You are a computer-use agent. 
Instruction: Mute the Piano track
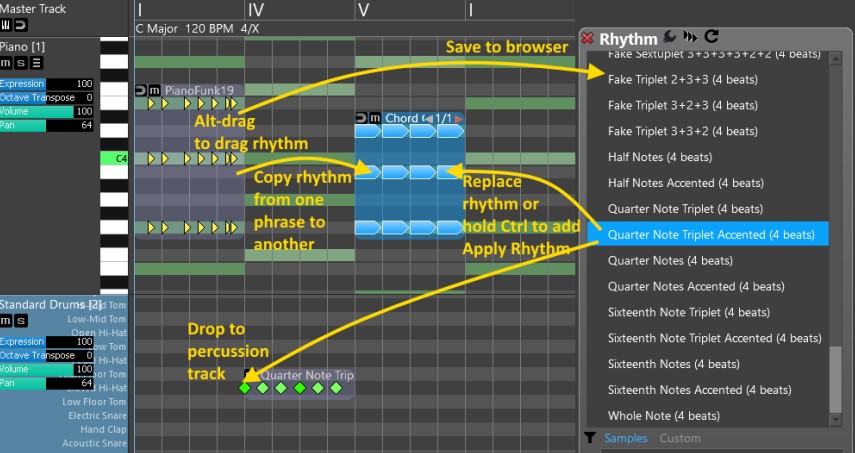[6, 63]
